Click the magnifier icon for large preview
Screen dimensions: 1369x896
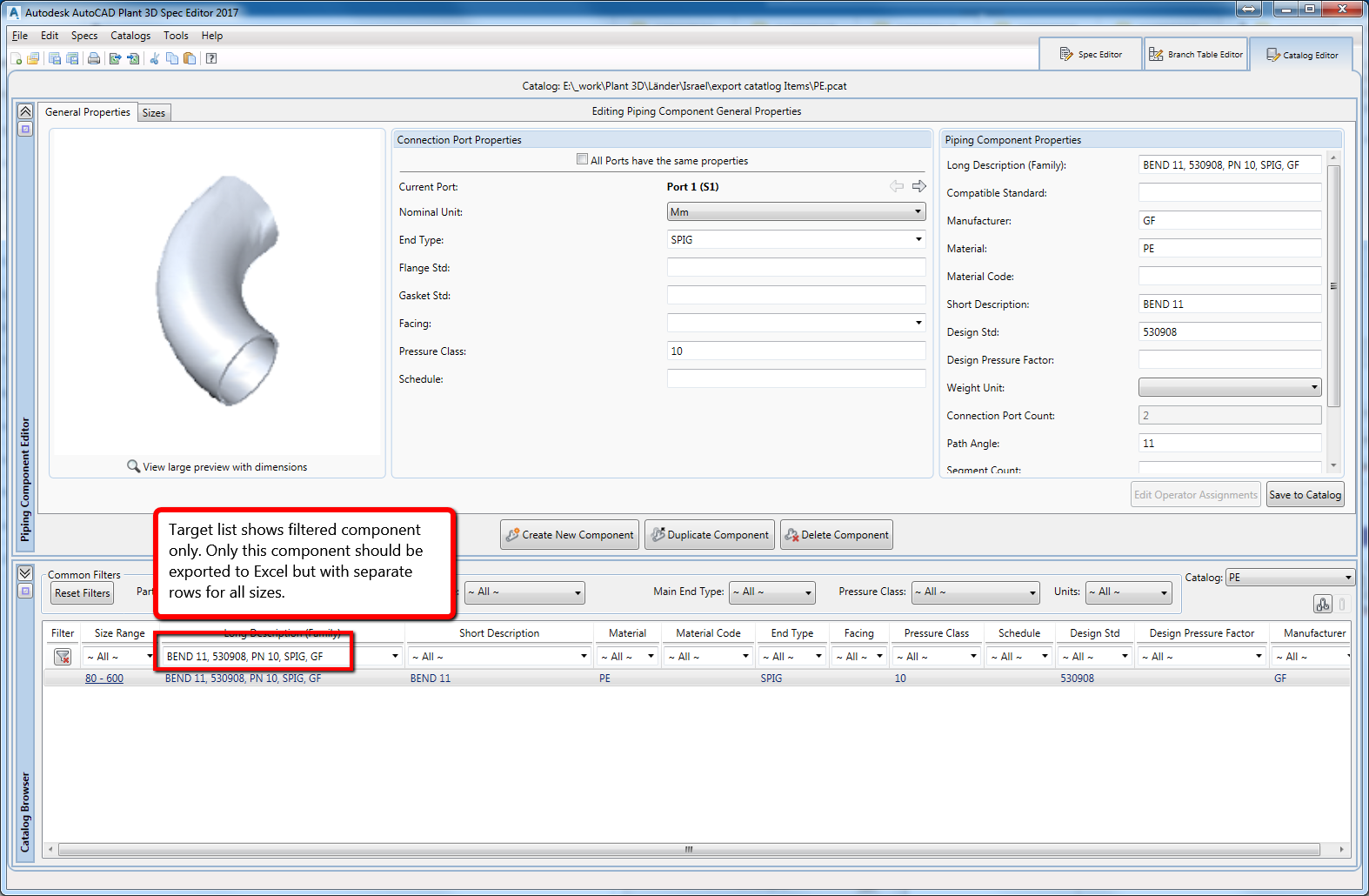(133, 466)
